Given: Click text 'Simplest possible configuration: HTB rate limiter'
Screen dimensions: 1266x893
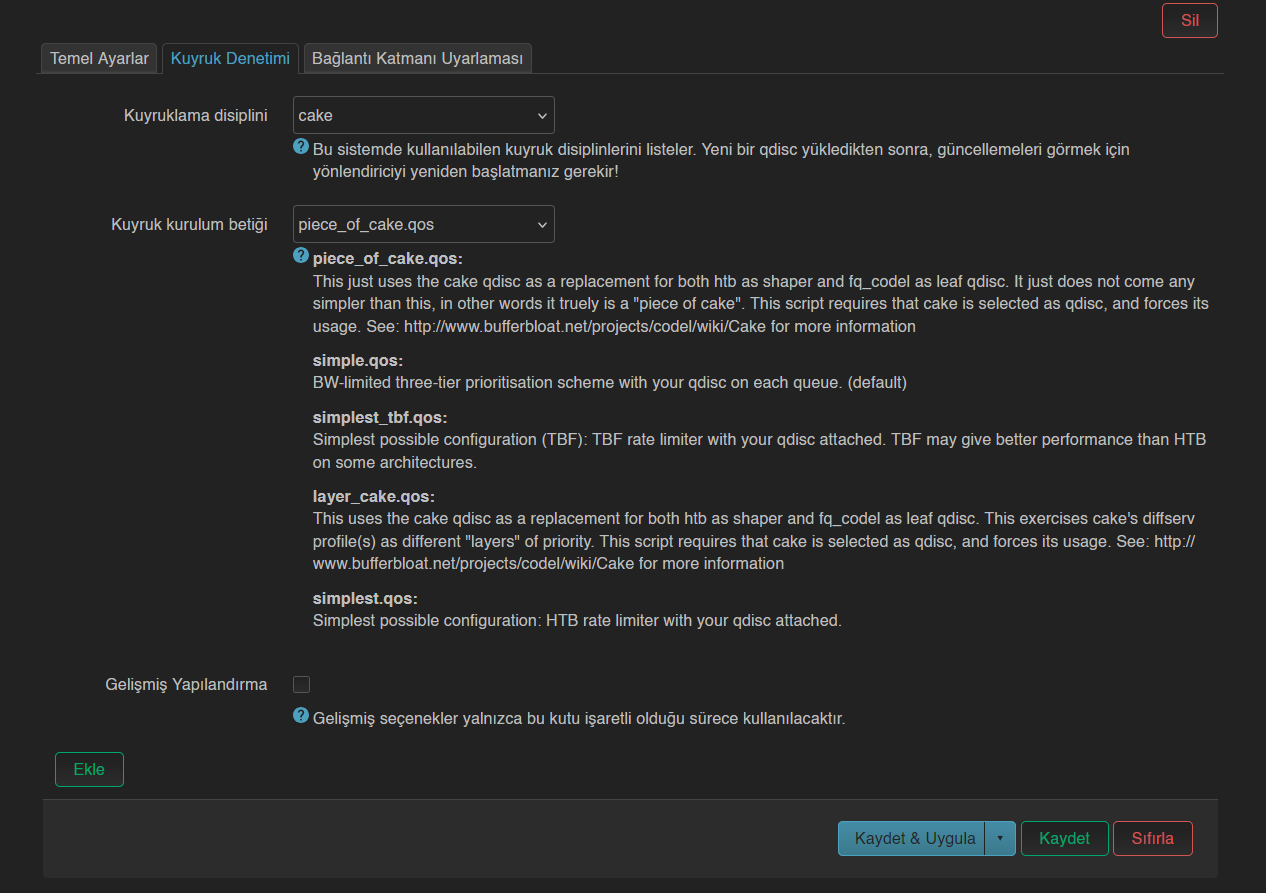Looking at the screenshot, I should point(484,620).
